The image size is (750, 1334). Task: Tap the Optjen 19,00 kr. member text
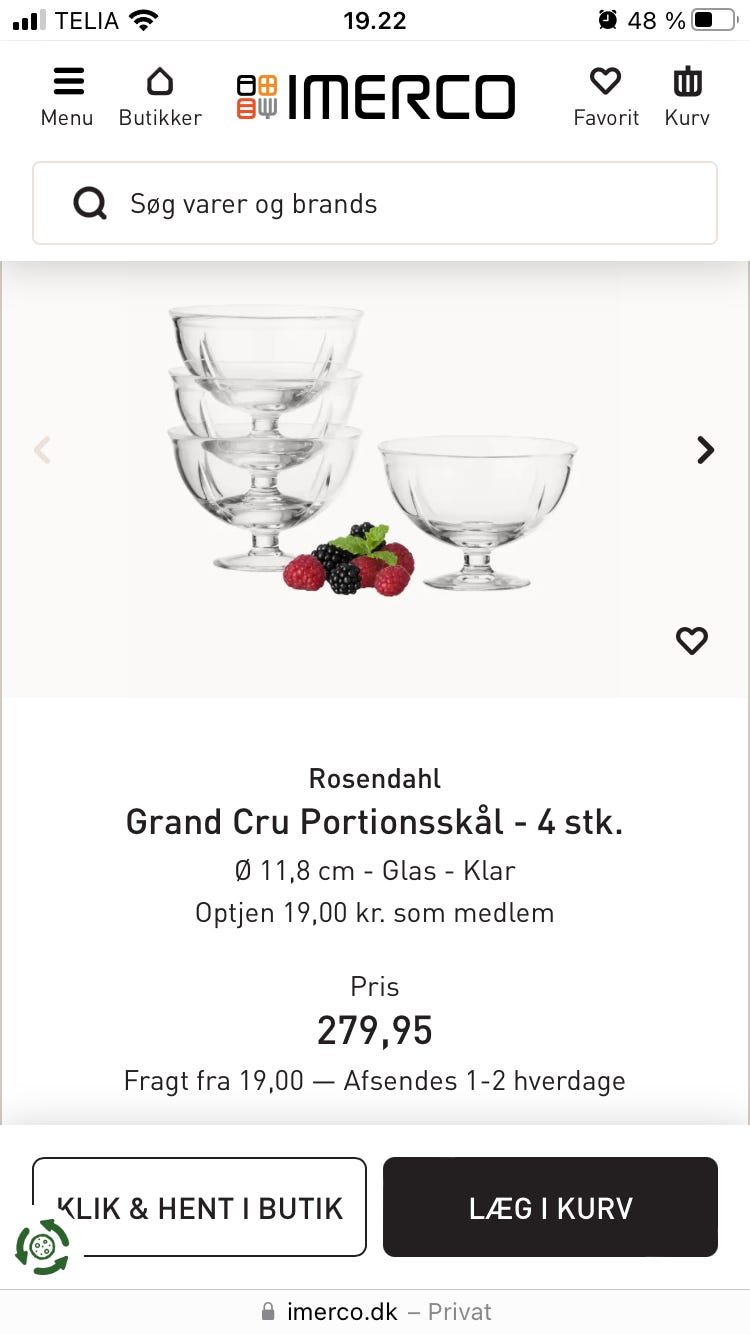click(x=375, y=912)
